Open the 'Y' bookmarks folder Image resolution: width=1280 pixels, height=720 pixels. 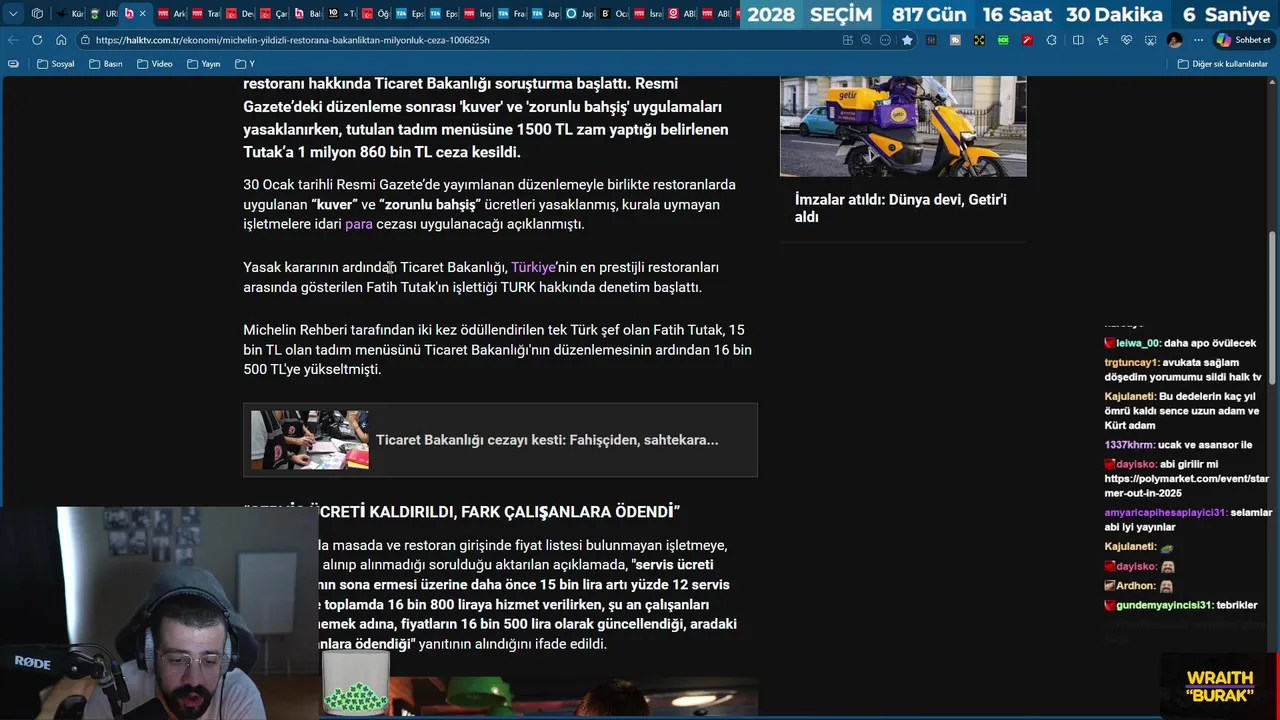click(245, 64)
